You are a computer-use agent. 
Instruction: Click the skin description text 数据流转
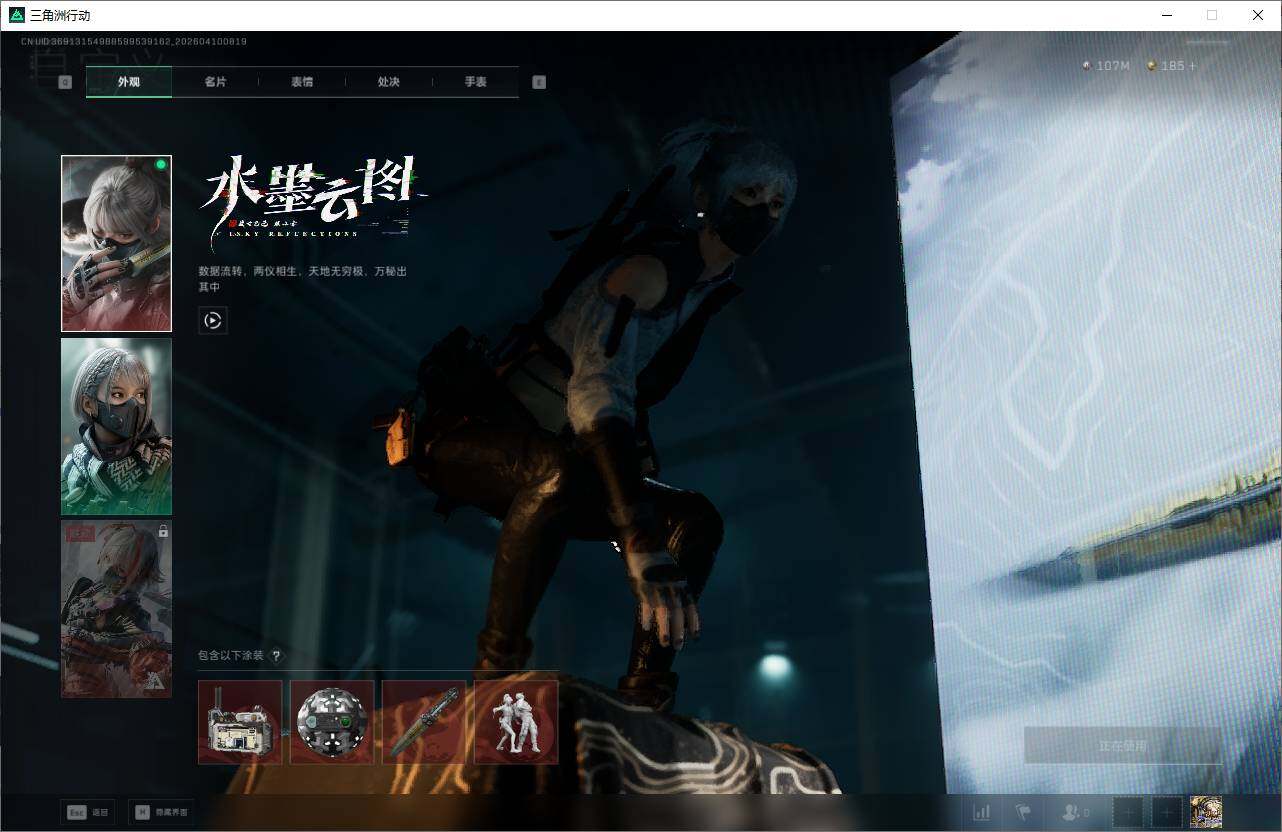(302, 279)
